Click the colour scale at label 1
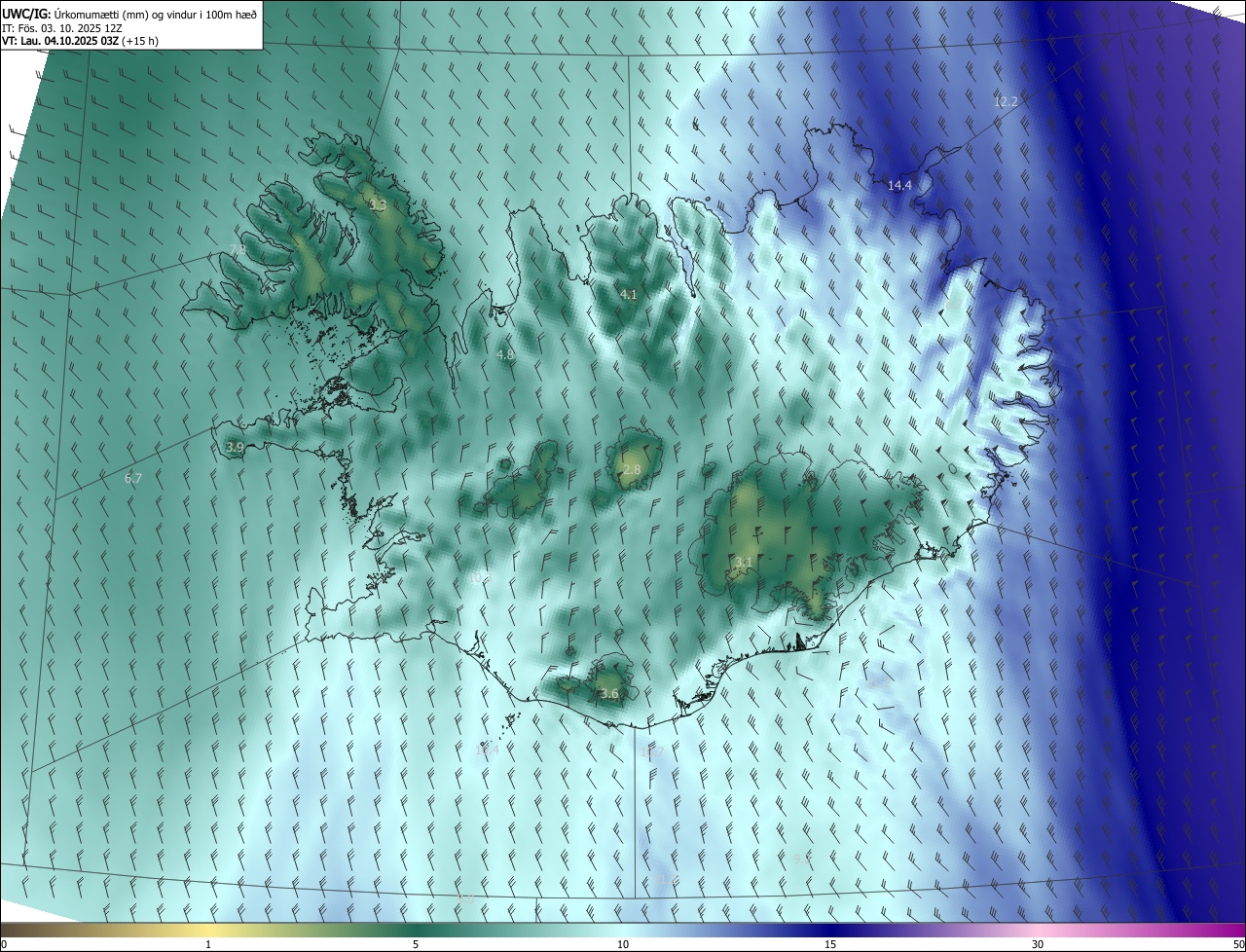The image size is (1246, 952). [x=208, y=944]
